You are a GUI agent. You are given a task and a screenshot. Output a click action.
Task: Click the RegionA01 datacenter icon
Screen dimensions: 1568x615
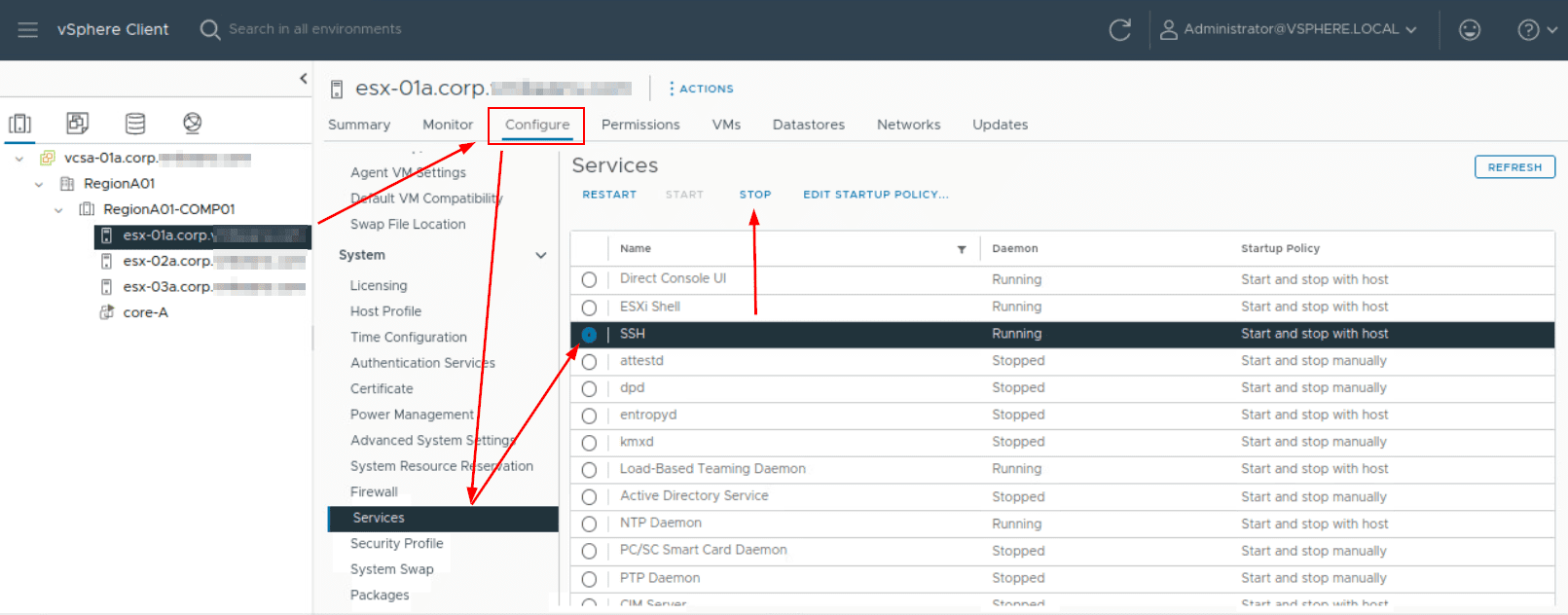tap(67, 183)
